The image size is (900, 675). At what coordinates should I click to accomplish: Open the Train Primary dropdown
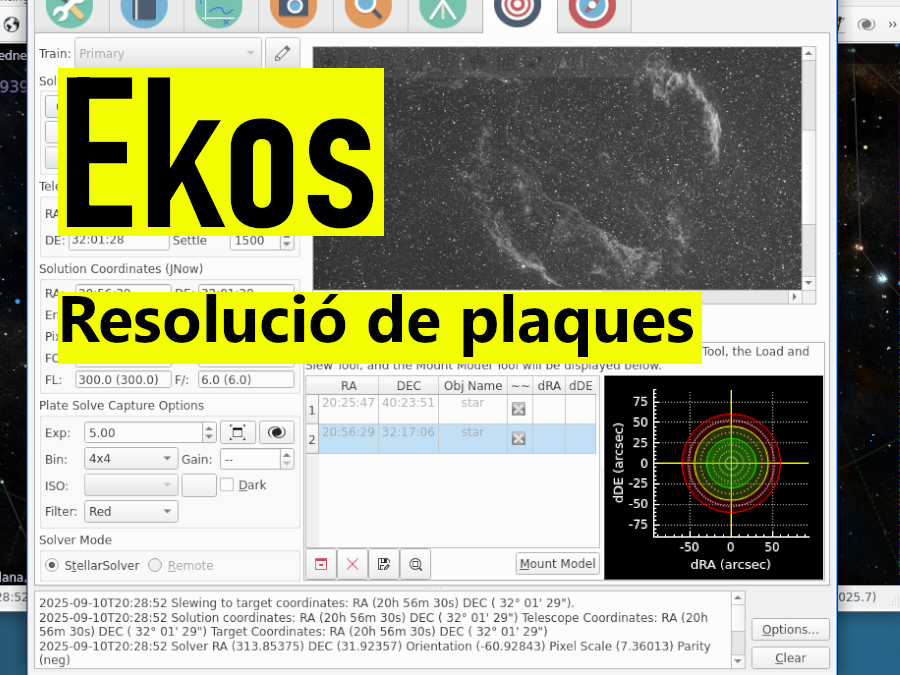pos(168,53)
